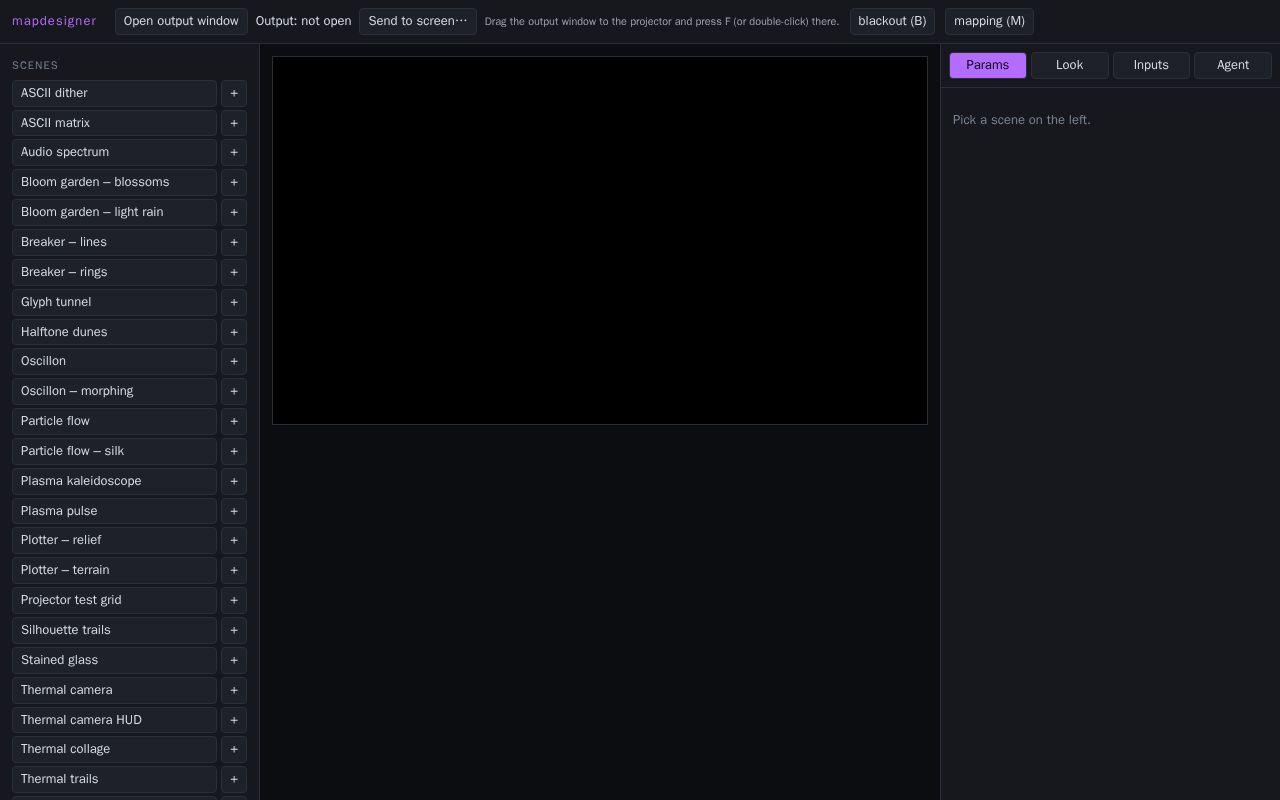This screenshot has height=800, width=1280.
Task: Select the Thermal trails scene
Action: coord(114,779)
